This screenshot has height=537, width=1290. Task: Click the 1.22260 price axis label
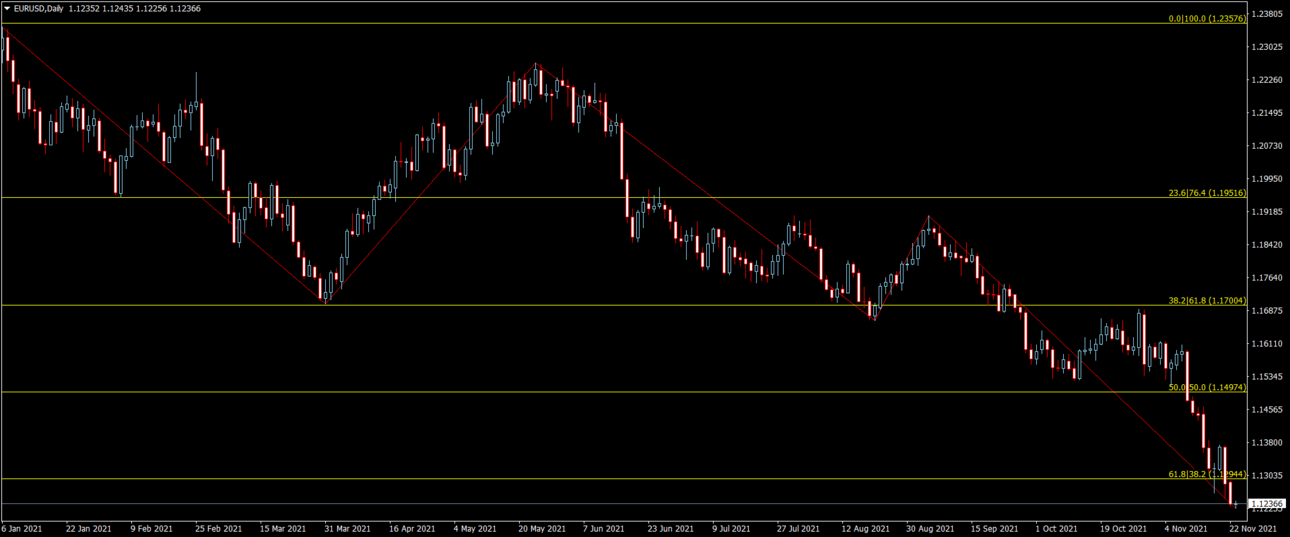[1268, 80]
